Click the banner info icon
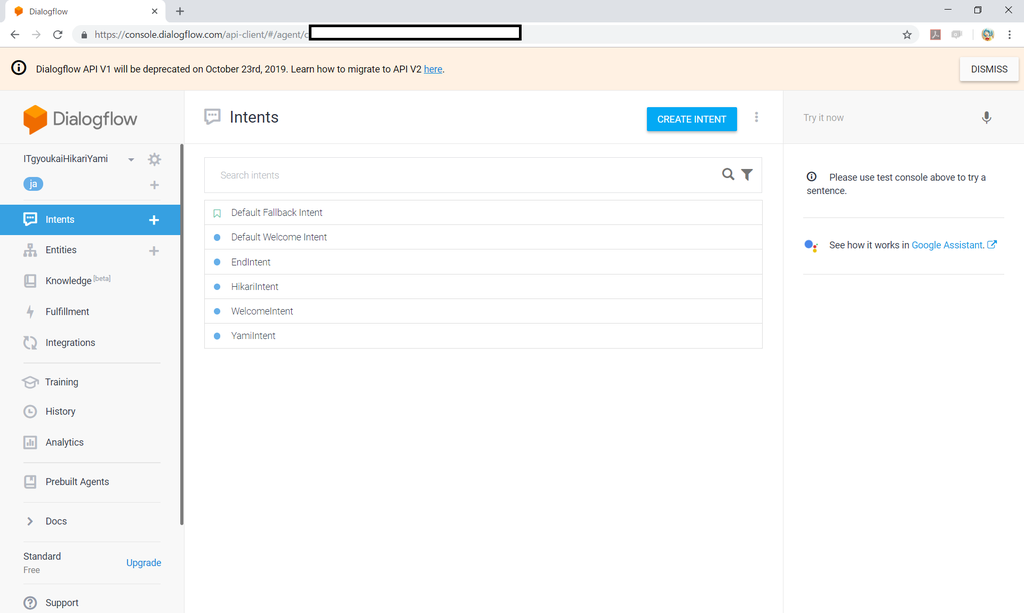The height and width of the screenshot is (613, 1024). tap(19, 68)
